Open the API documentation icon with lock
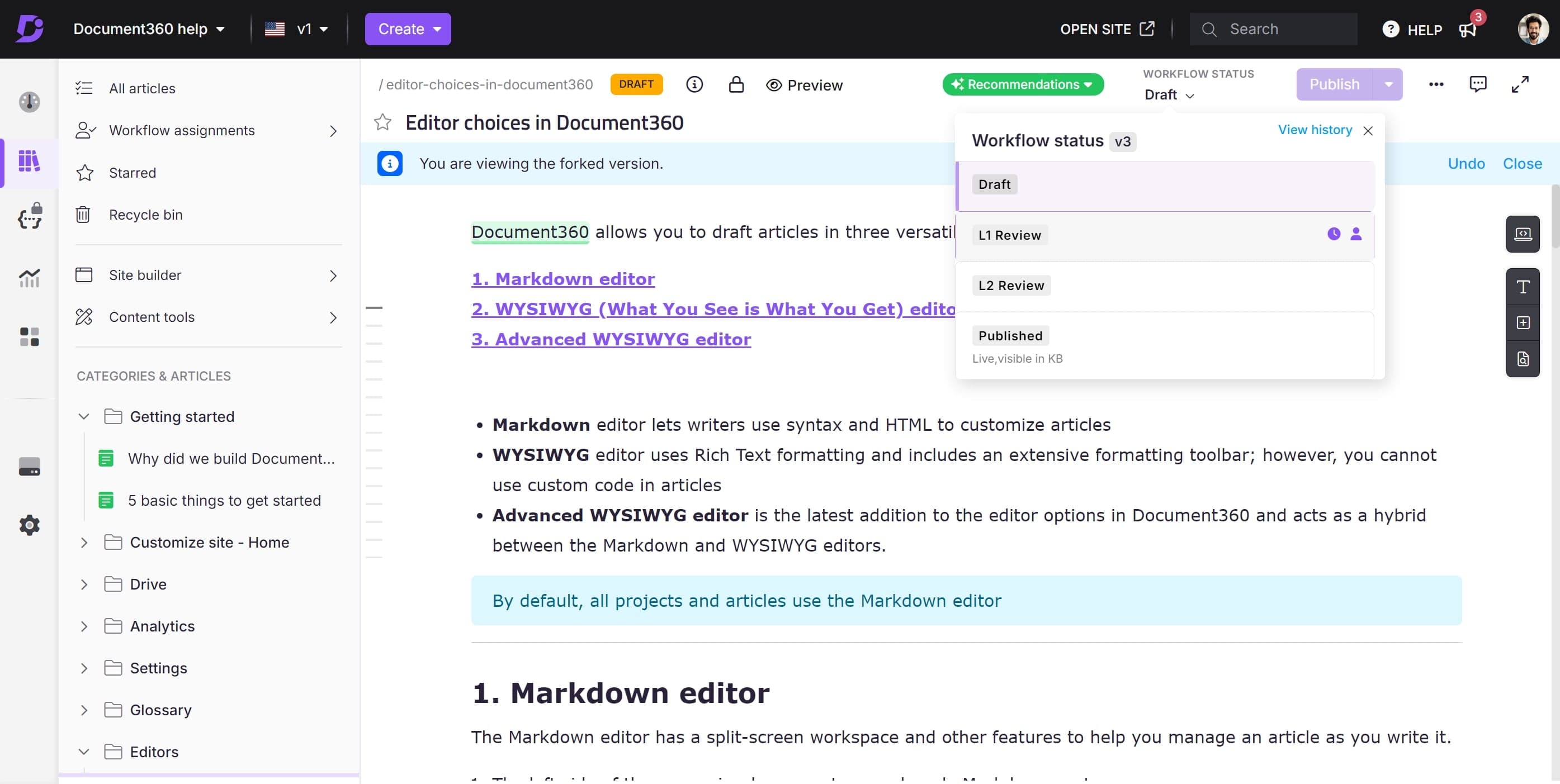 (30, 216)
